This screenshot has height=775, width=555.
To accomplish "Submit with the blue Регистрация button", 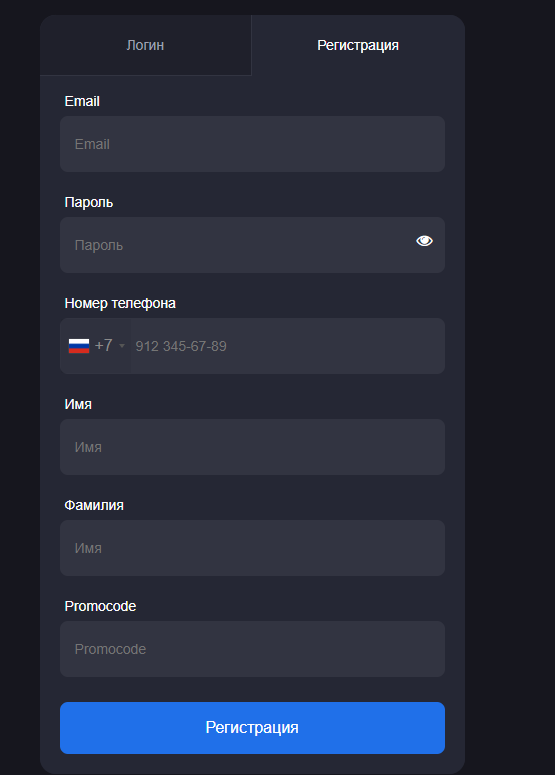I will coord(252,728).
